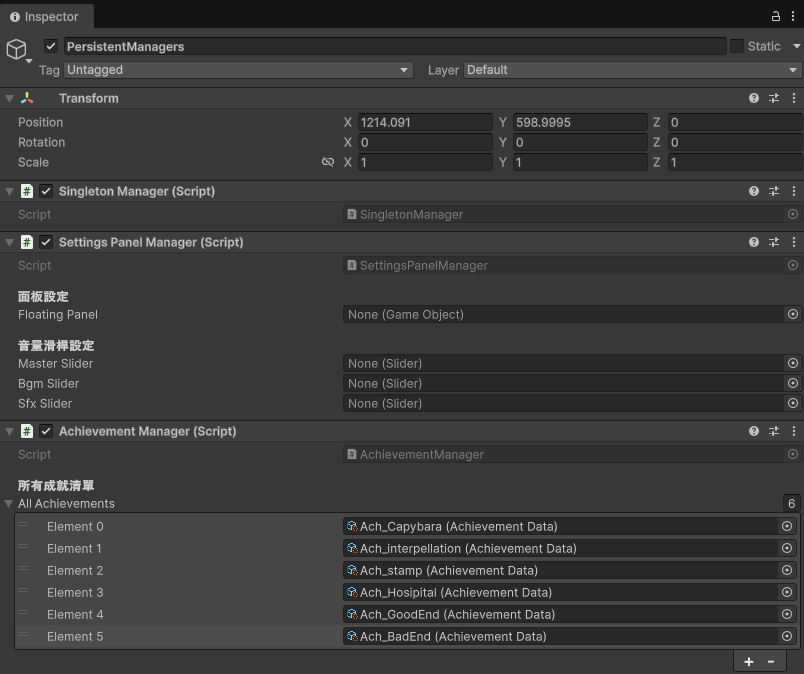Open the object picker for Ach_Capybara element
804x674 pixels.
tap(787, 526)
